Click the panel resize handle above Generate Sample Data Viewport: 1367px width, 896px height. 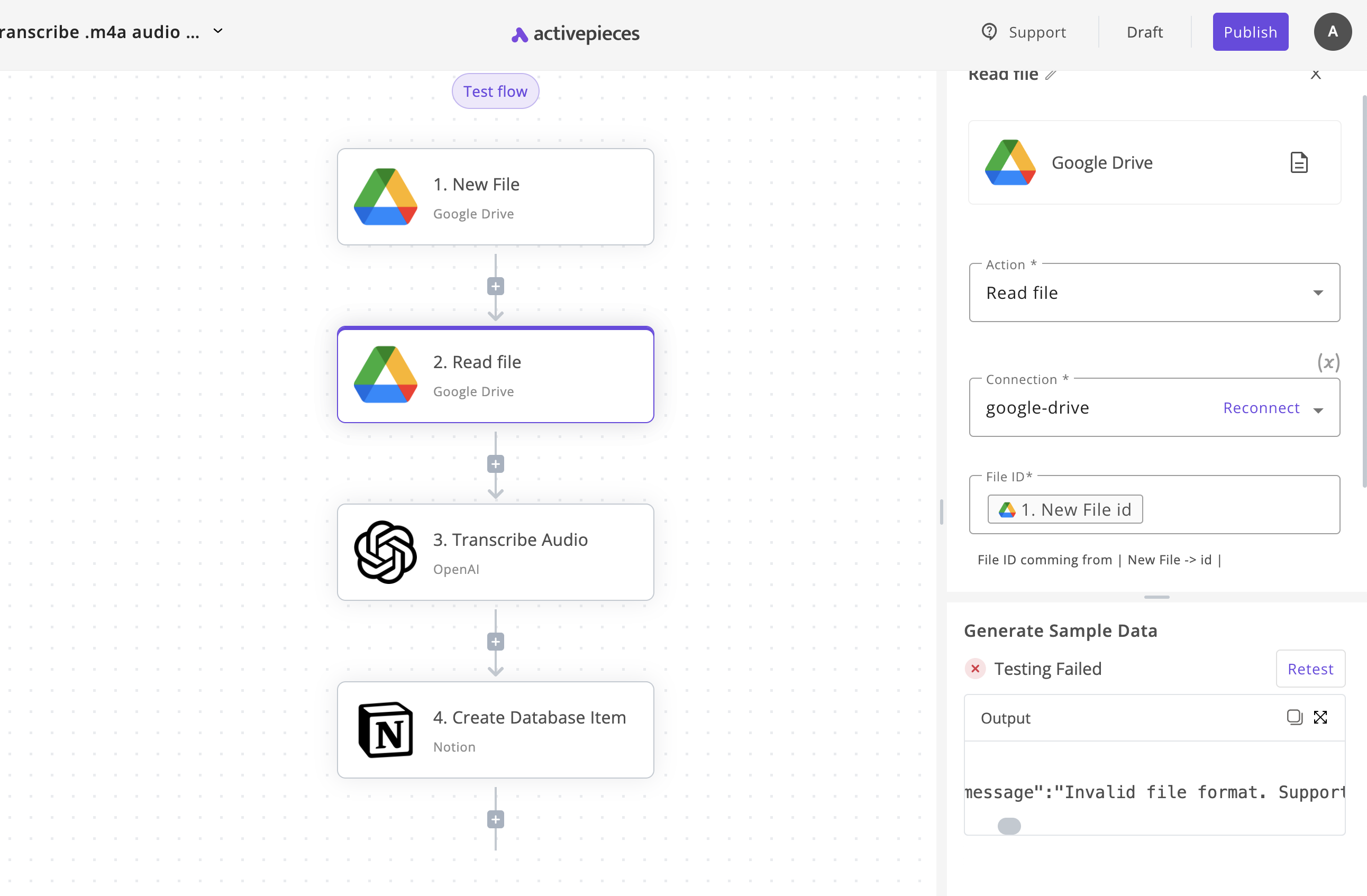point(1156,597)
